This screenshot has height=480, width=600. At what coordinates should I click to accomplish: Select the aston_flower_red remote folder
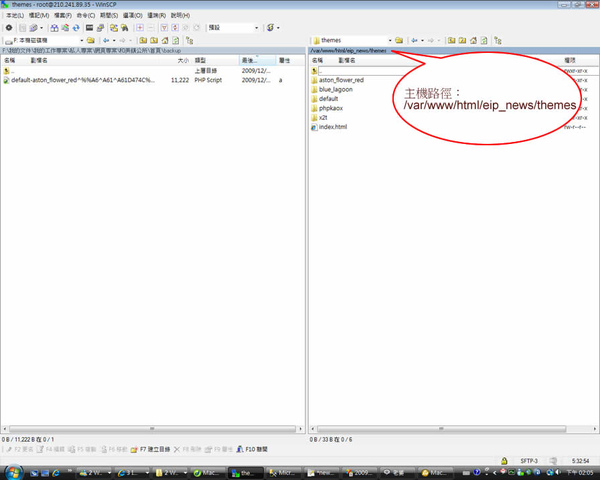(341, 80)
